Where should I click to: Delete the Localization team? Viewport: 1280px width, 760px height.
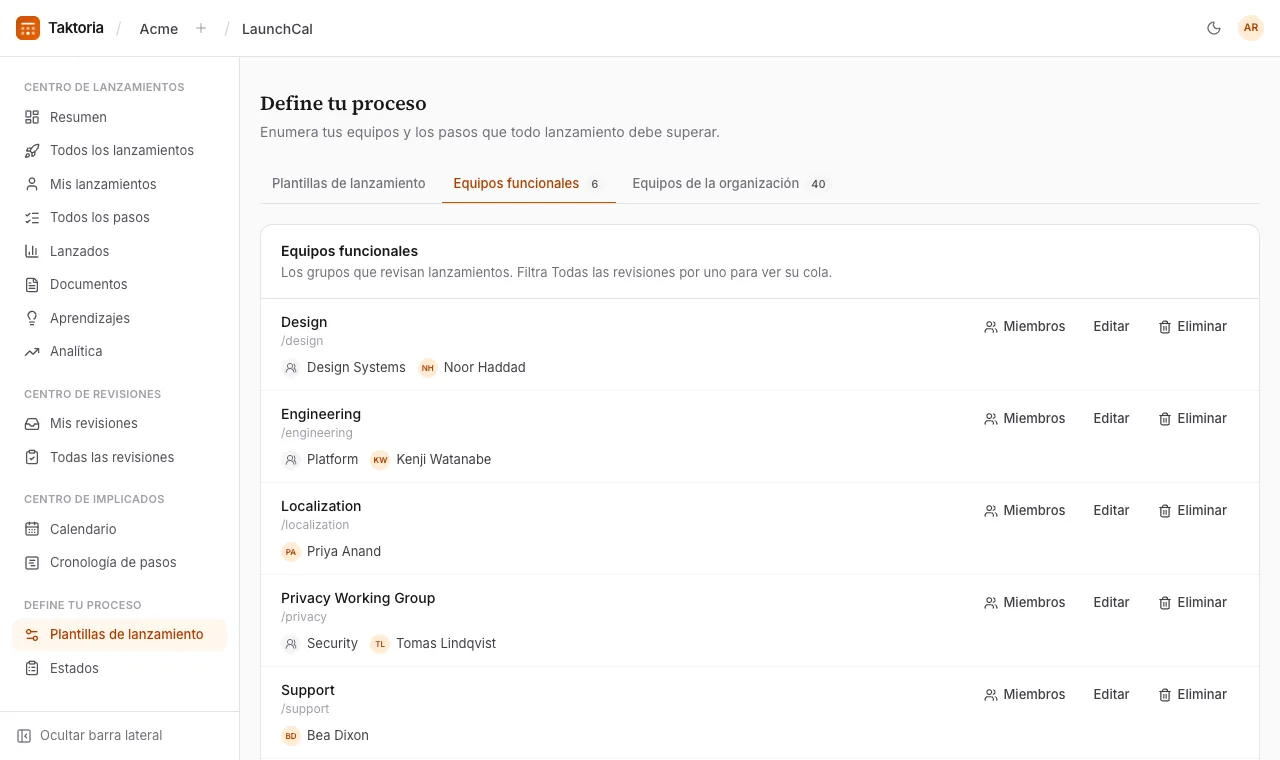[1192, 510]
